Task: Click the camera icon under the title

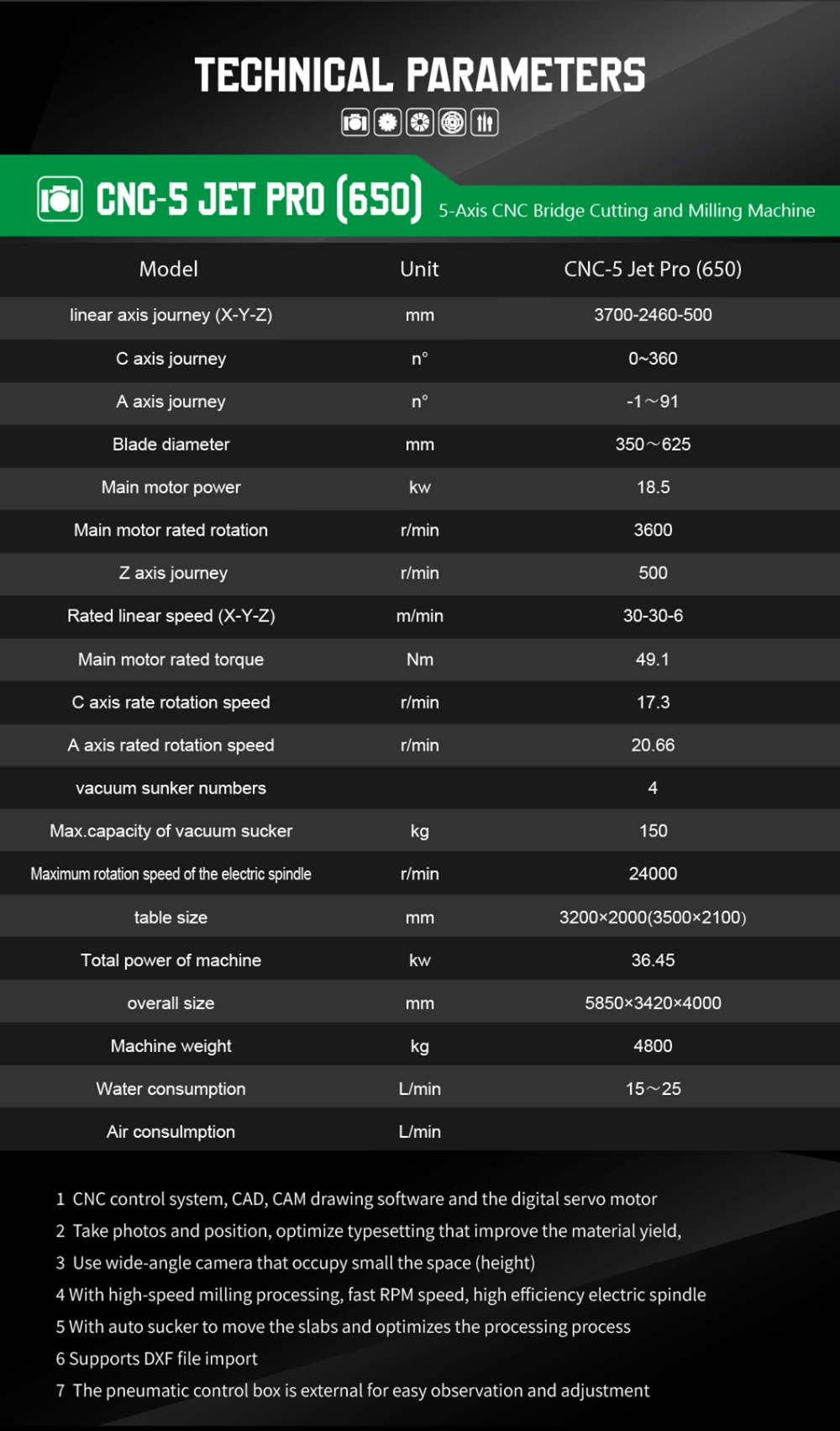Action: [355, 123]
